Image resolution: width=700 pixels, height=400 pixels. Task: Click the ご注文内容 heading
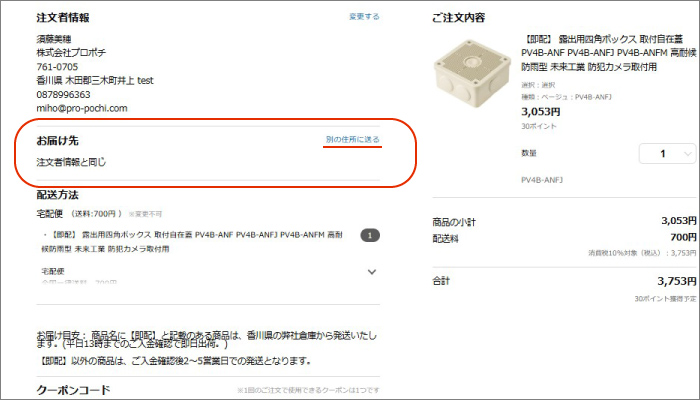coord(458,18)
